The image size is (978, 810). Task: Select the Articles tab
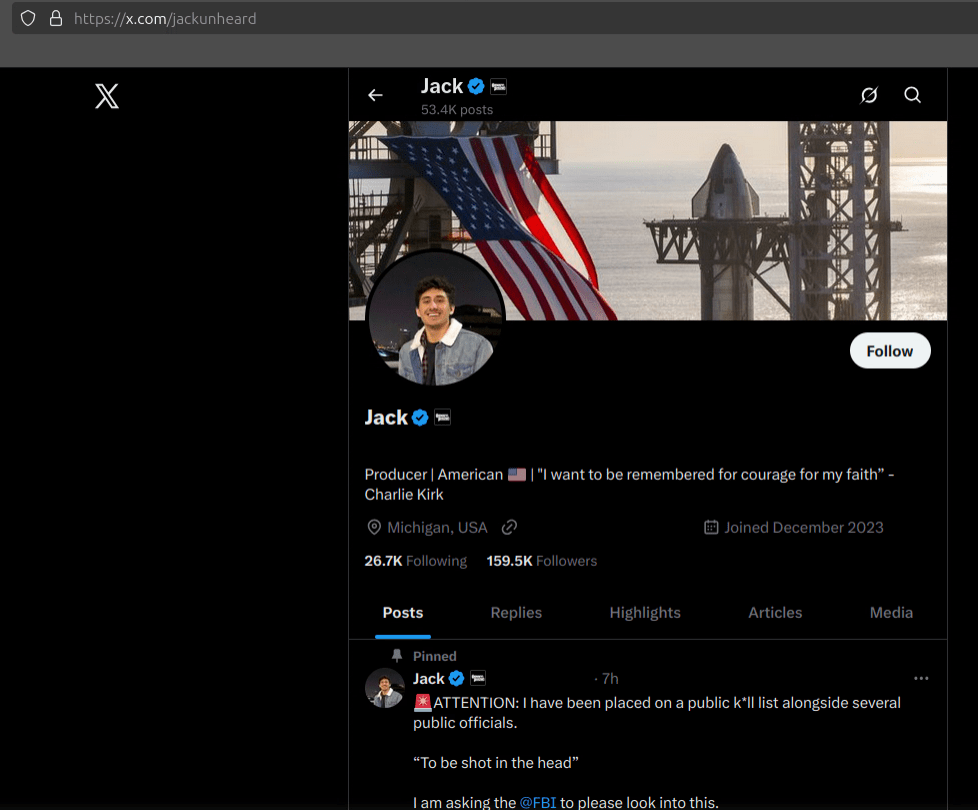coord(775,613)
